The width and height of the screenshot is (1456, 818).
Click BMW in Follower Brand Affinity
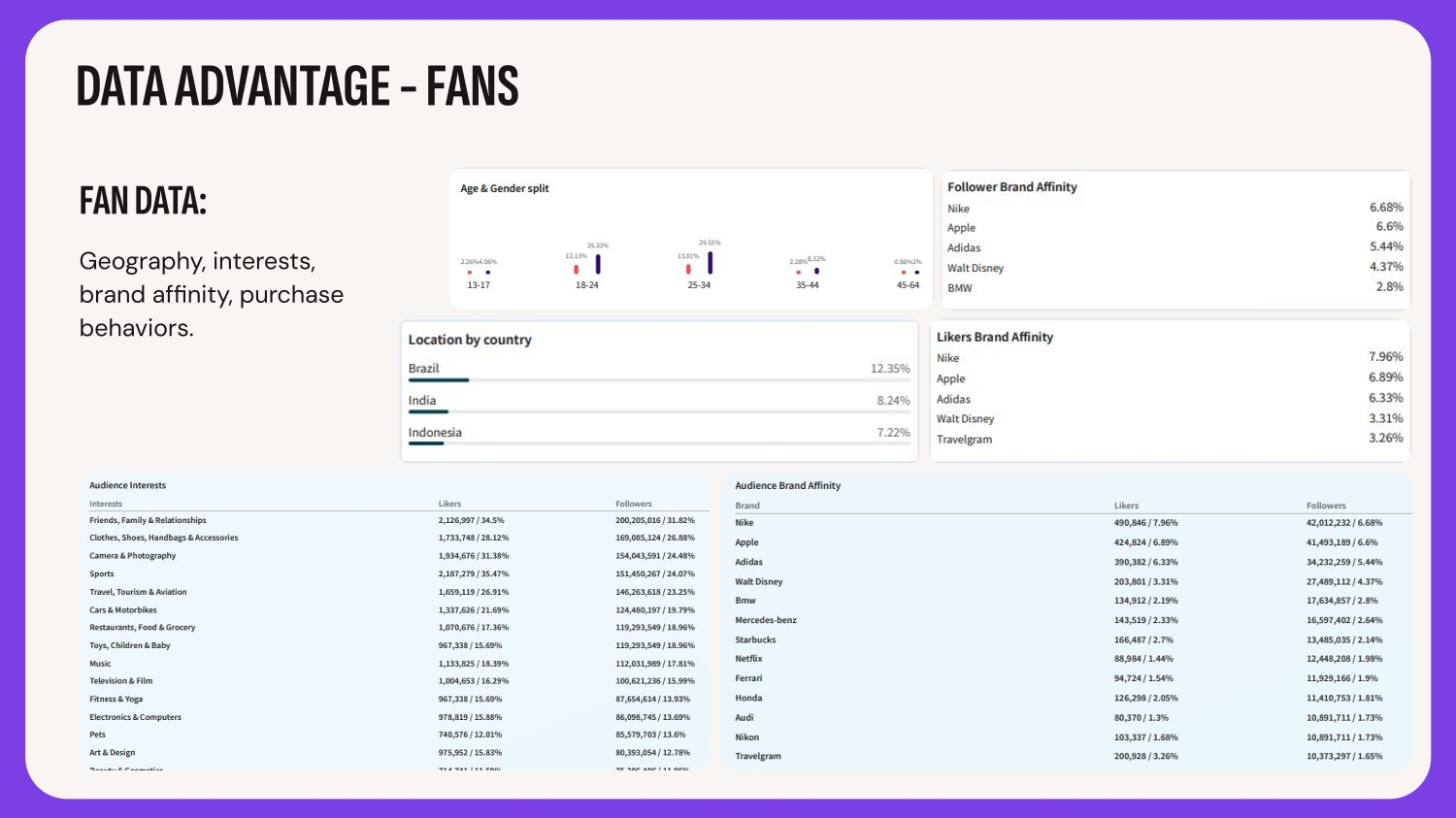pyautogui.click(x=960, y=288)
